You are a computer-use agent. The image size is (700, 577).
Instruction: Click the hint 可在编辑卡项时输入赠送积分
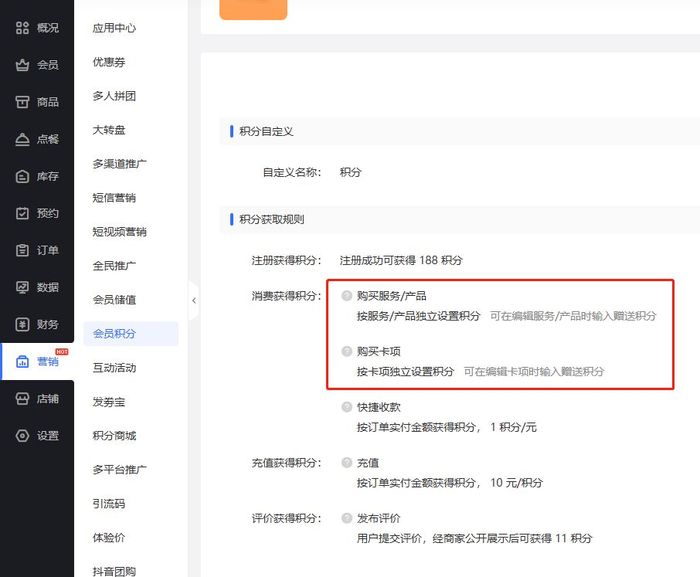pyautogui.click(x=534, y=372)
